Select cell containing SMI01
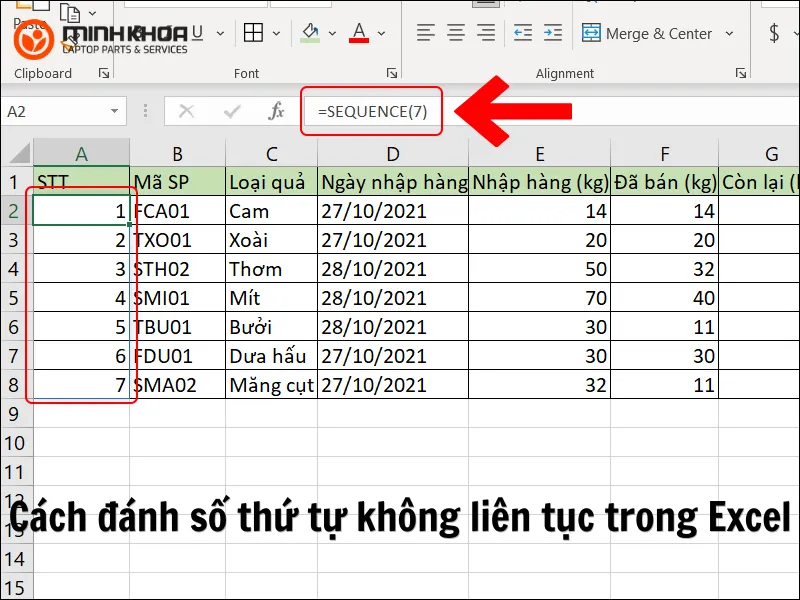The width and height of the screenshot is (800, 600). coord(178,297)
